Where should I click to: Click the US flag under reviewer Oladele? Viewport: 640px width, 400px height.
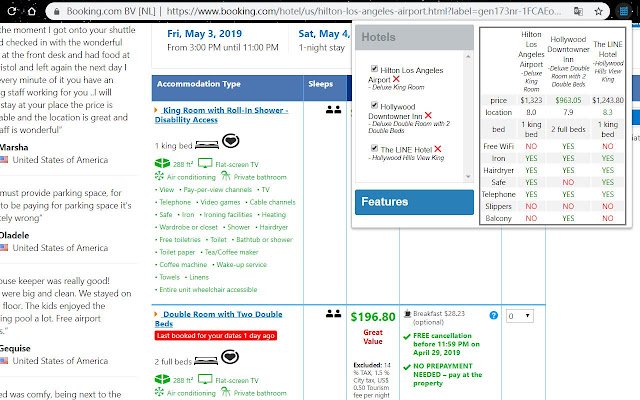coord(4,247)
